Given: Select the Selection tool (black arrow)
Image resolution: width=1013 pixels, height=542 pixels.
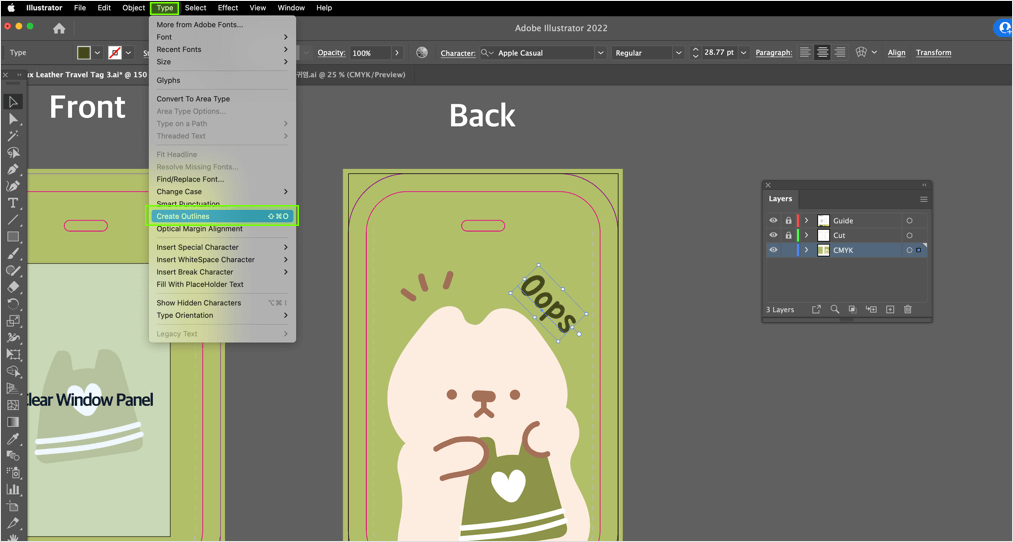Looking at the screenshot, I should click(x=13, y=101).
